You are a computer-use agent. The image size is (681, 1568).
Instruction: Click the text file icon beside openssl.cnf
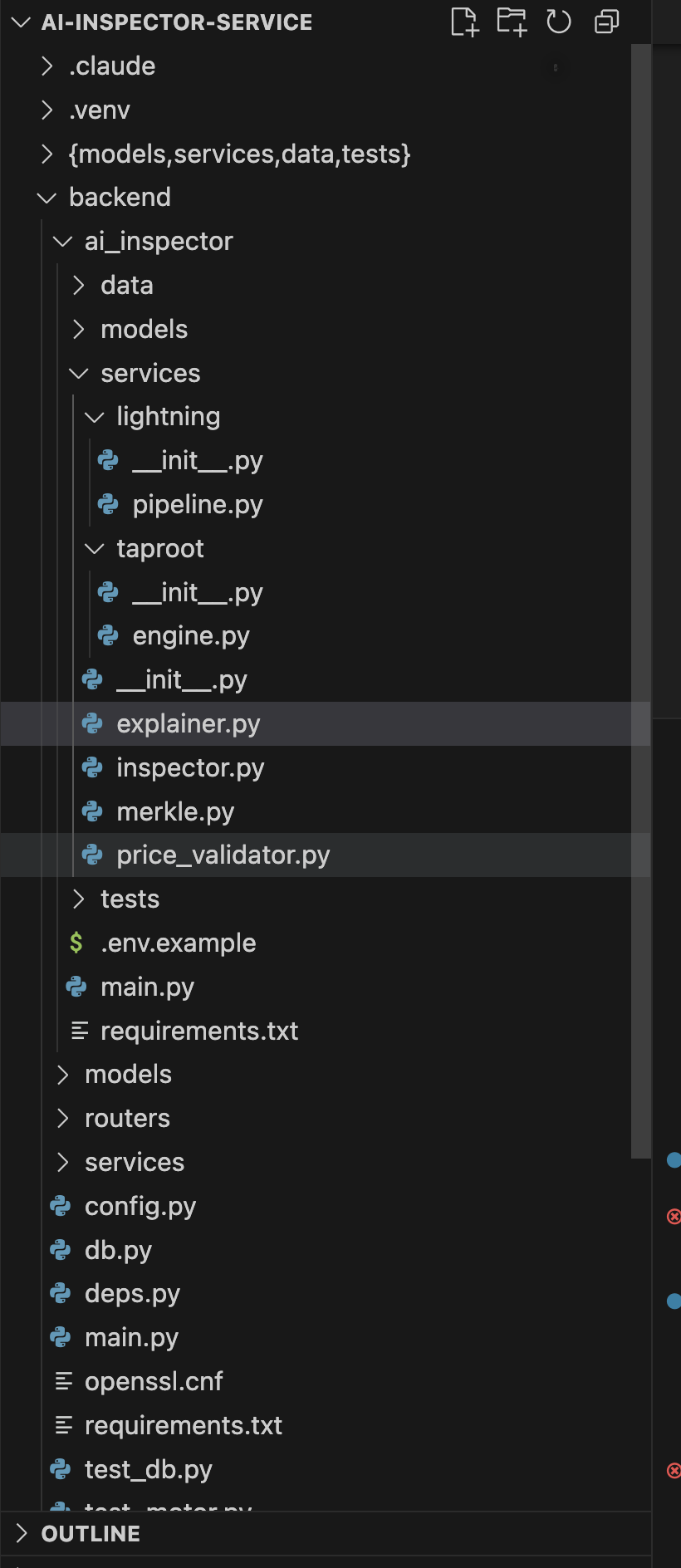tap(63, 1381)
